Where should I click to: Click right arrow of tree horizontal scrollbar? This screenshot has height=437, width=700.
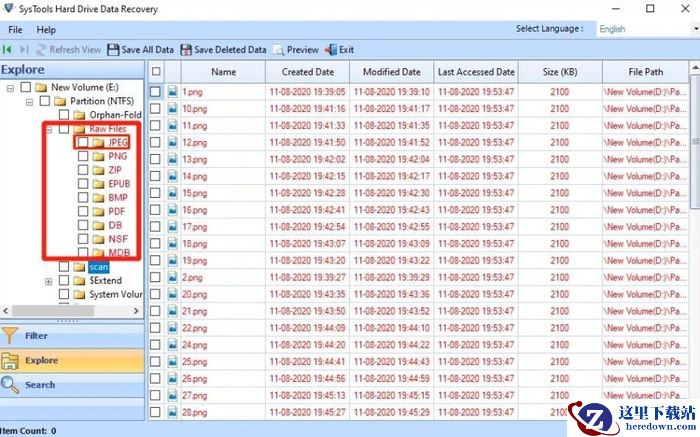pos(136,311)
